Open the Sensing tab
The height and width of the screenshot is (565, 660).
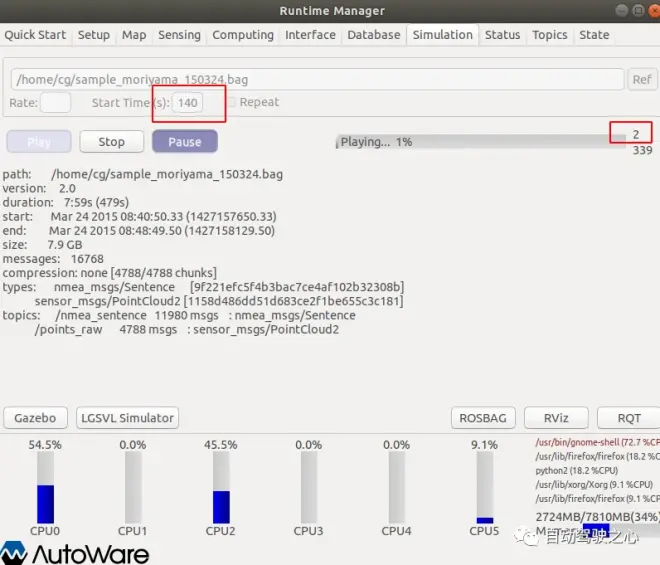click(179, 35)
